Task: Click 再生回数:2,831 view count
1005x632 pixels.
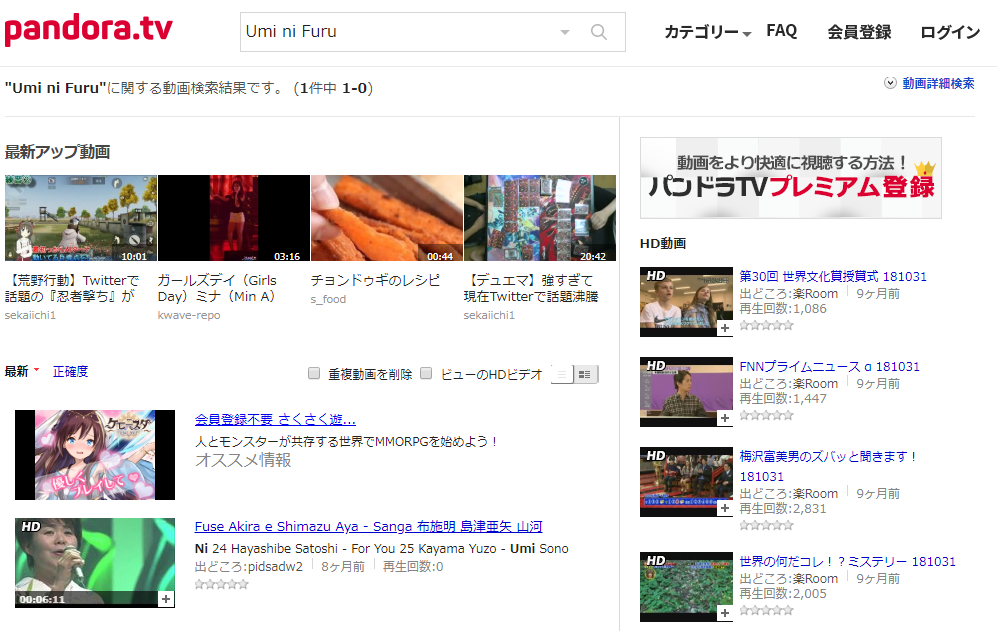Action: (x=783, y=509)
